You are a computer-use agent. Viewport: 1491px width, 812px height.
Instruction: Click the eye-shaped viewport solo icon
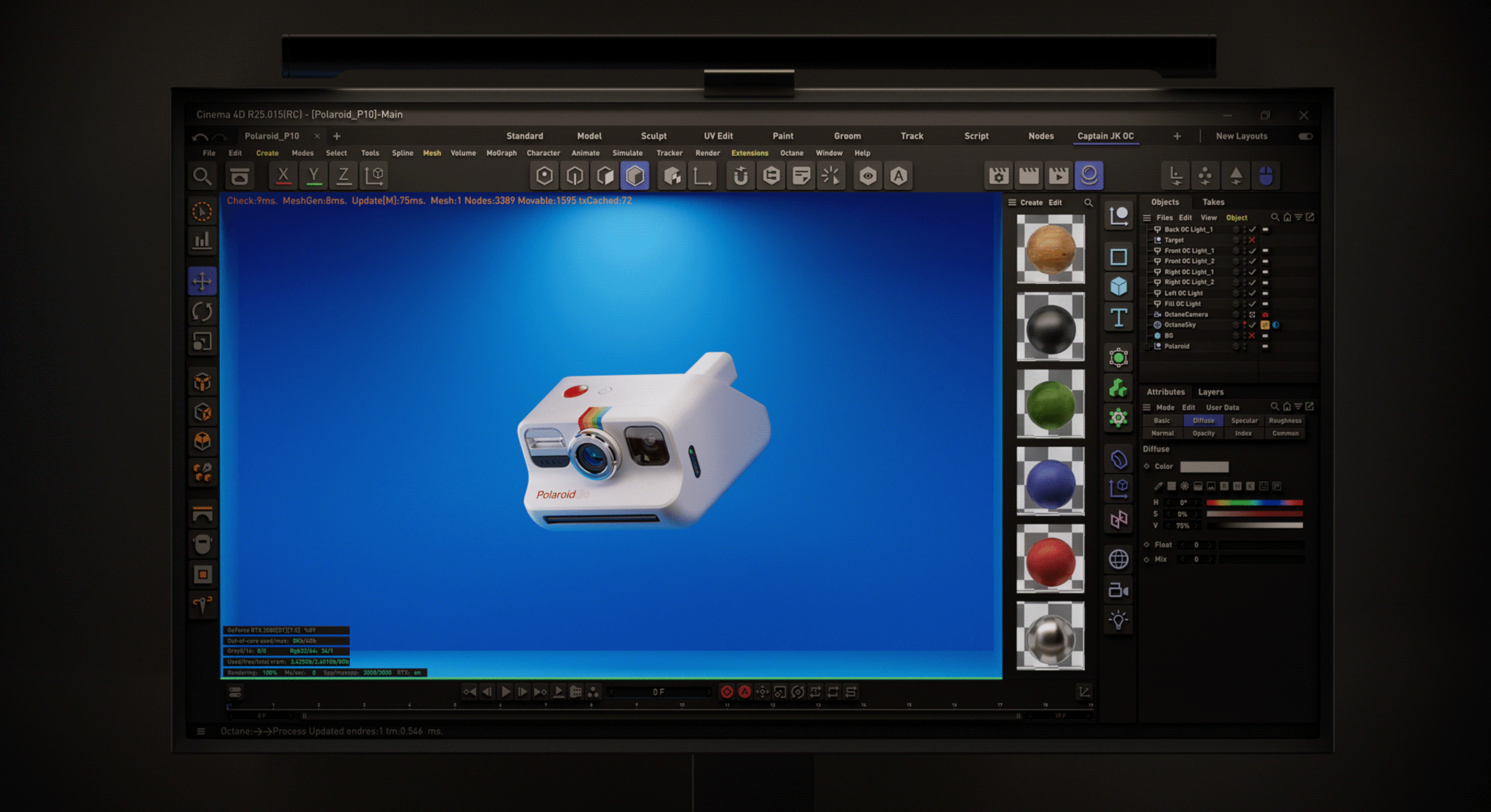tap(868, 176)
